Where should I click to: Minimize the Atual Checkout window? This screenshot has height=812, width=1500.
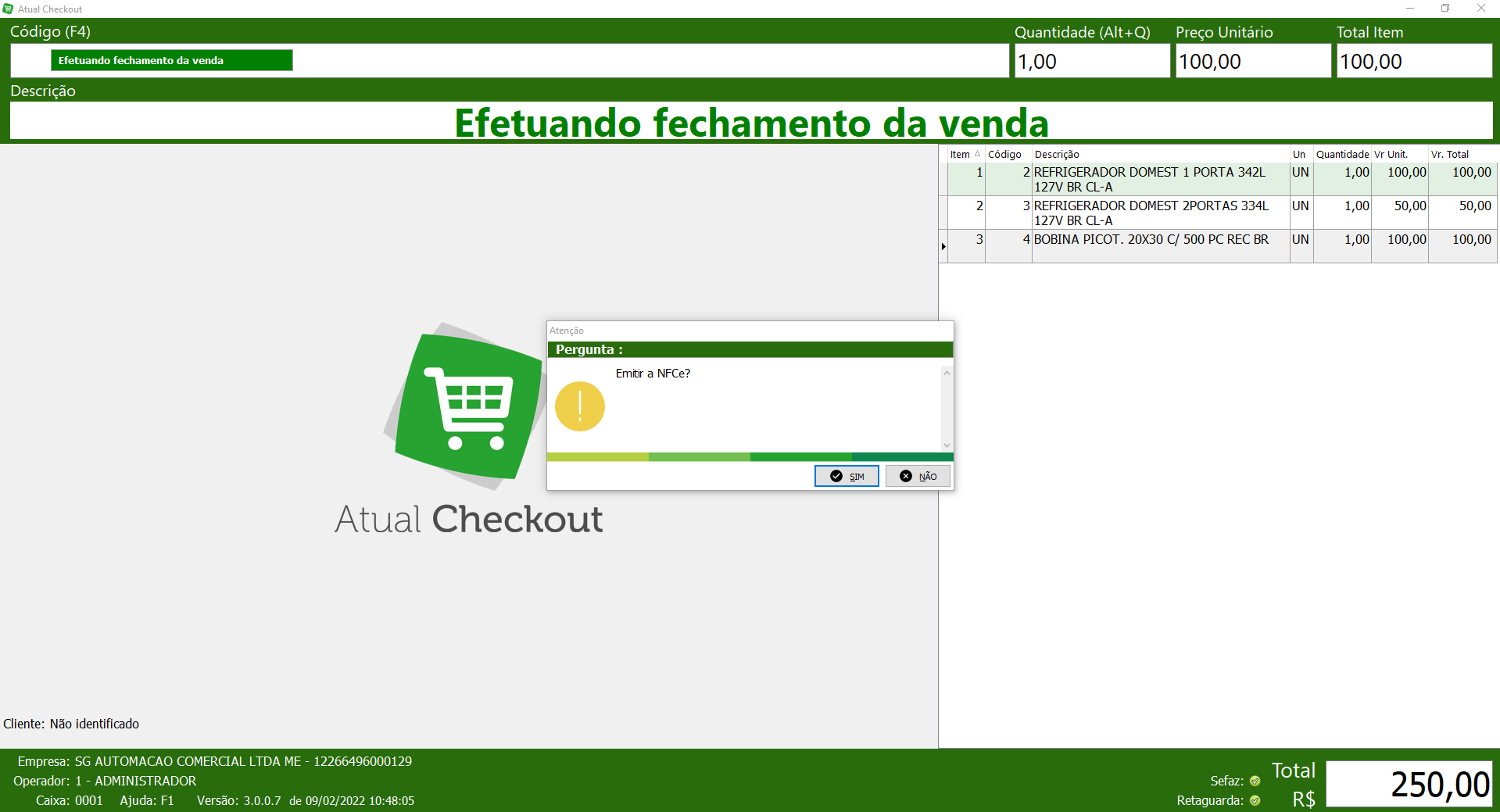click(1410, 9)
